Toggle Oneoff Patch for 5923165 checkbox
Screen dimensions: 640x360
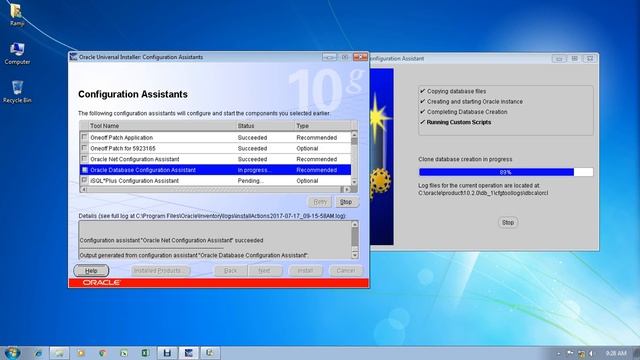pyautogui.click(x=84, y=148)
